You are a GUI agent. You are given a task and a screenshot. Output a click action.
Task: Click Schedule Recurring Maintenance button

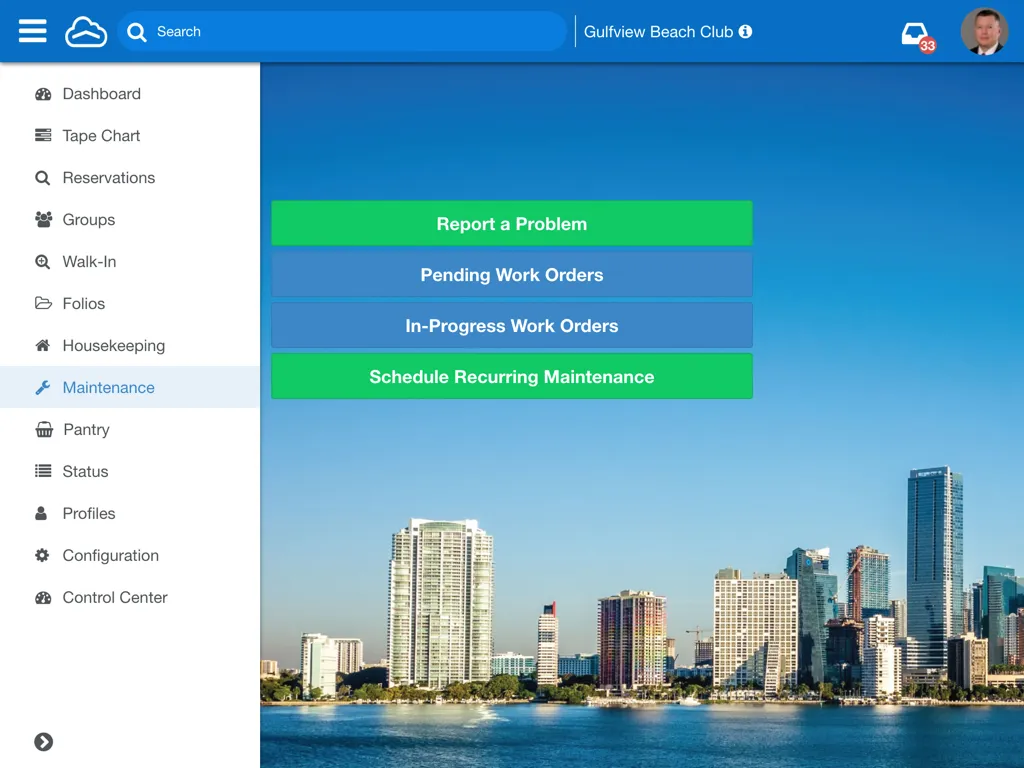point(512,376)
